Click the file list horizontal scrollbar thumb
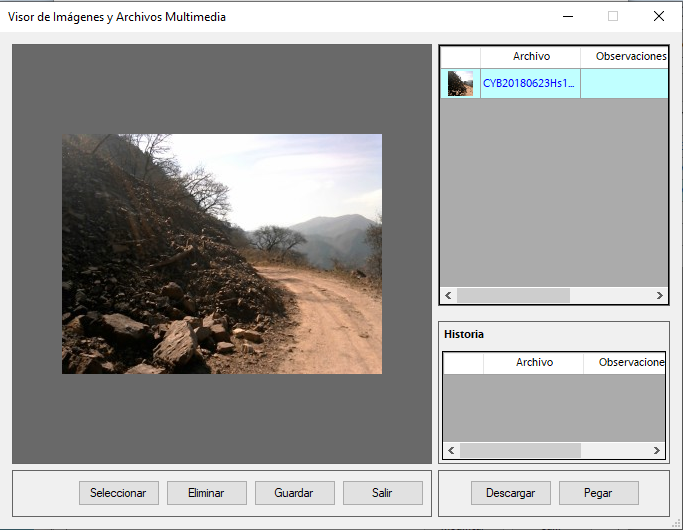This screenshot has height=530, width=683. [x=513, y=296]
